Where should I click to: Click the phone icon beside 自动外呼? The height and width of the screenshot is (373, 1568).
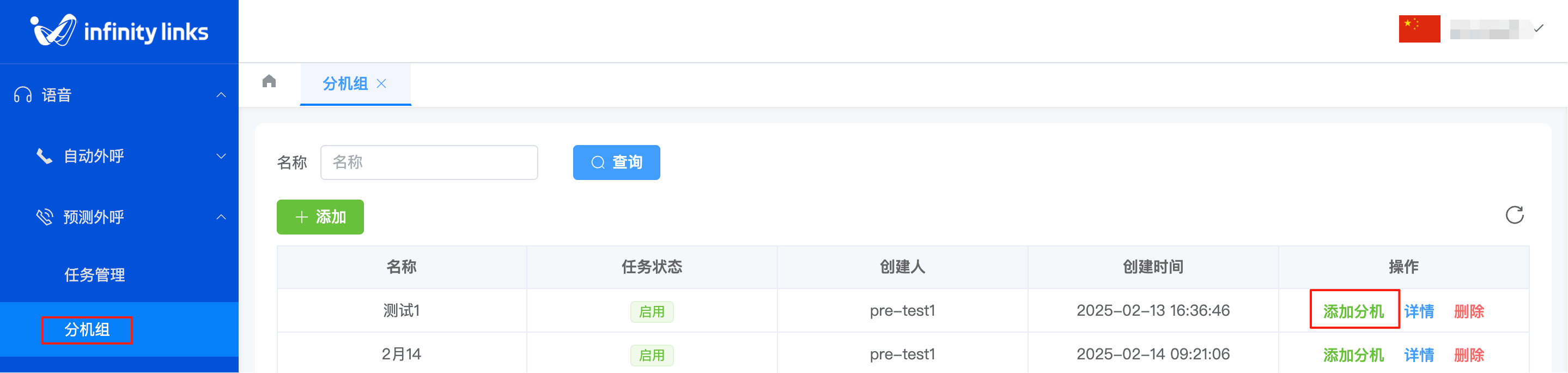45,157
